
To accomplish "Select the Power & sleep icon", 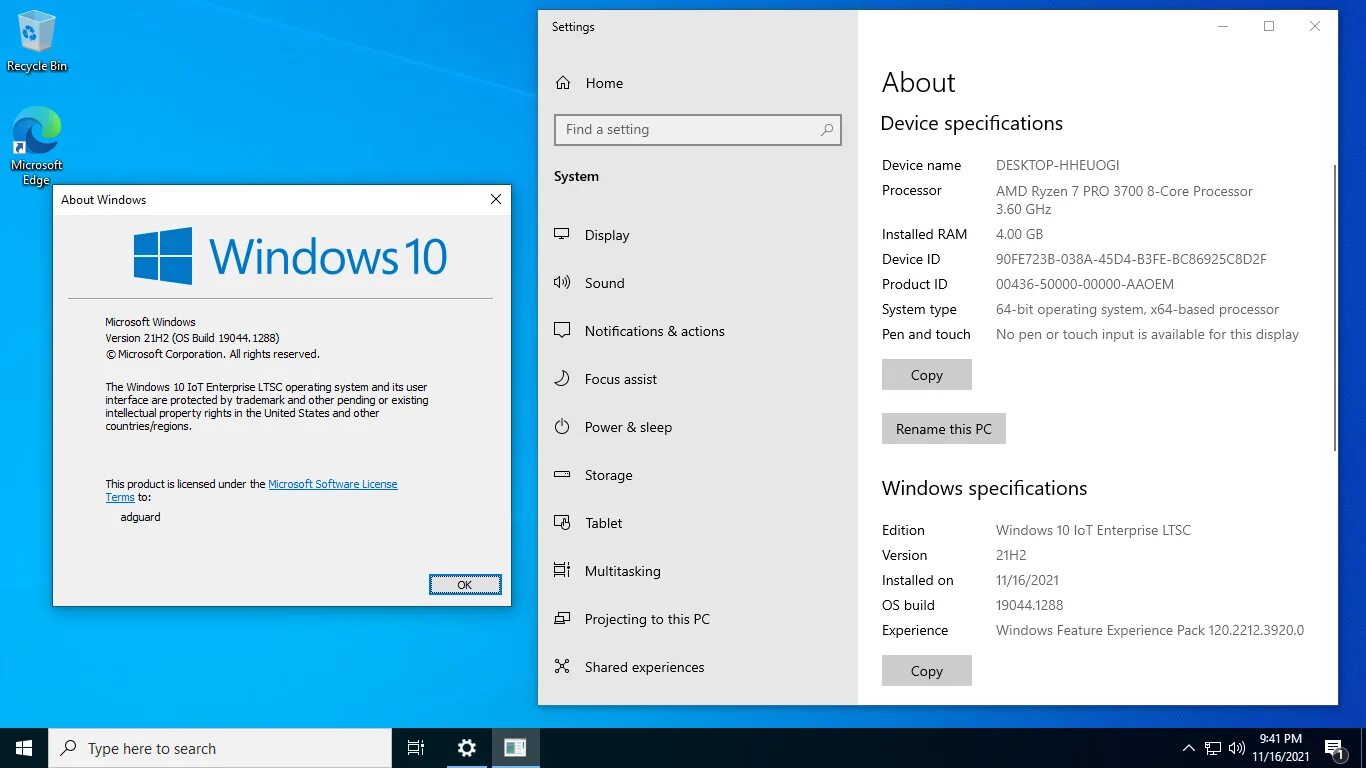I will [x=562, y=427].
